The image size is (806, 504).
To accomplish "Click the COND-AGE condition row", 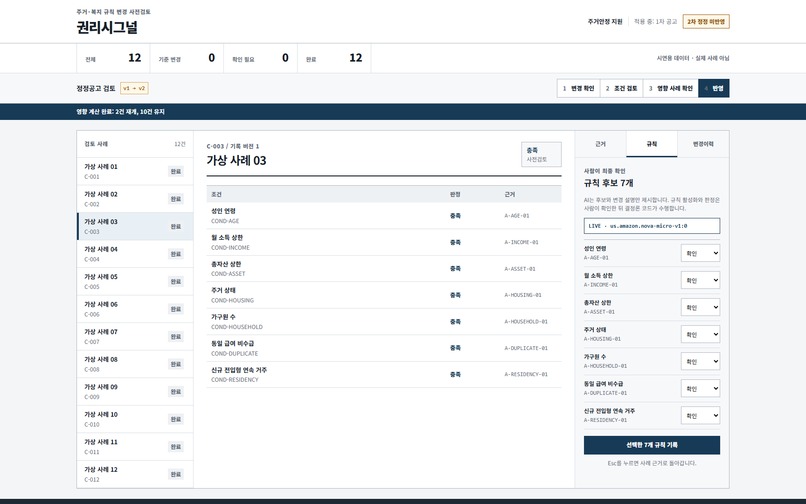I will 383,215.
